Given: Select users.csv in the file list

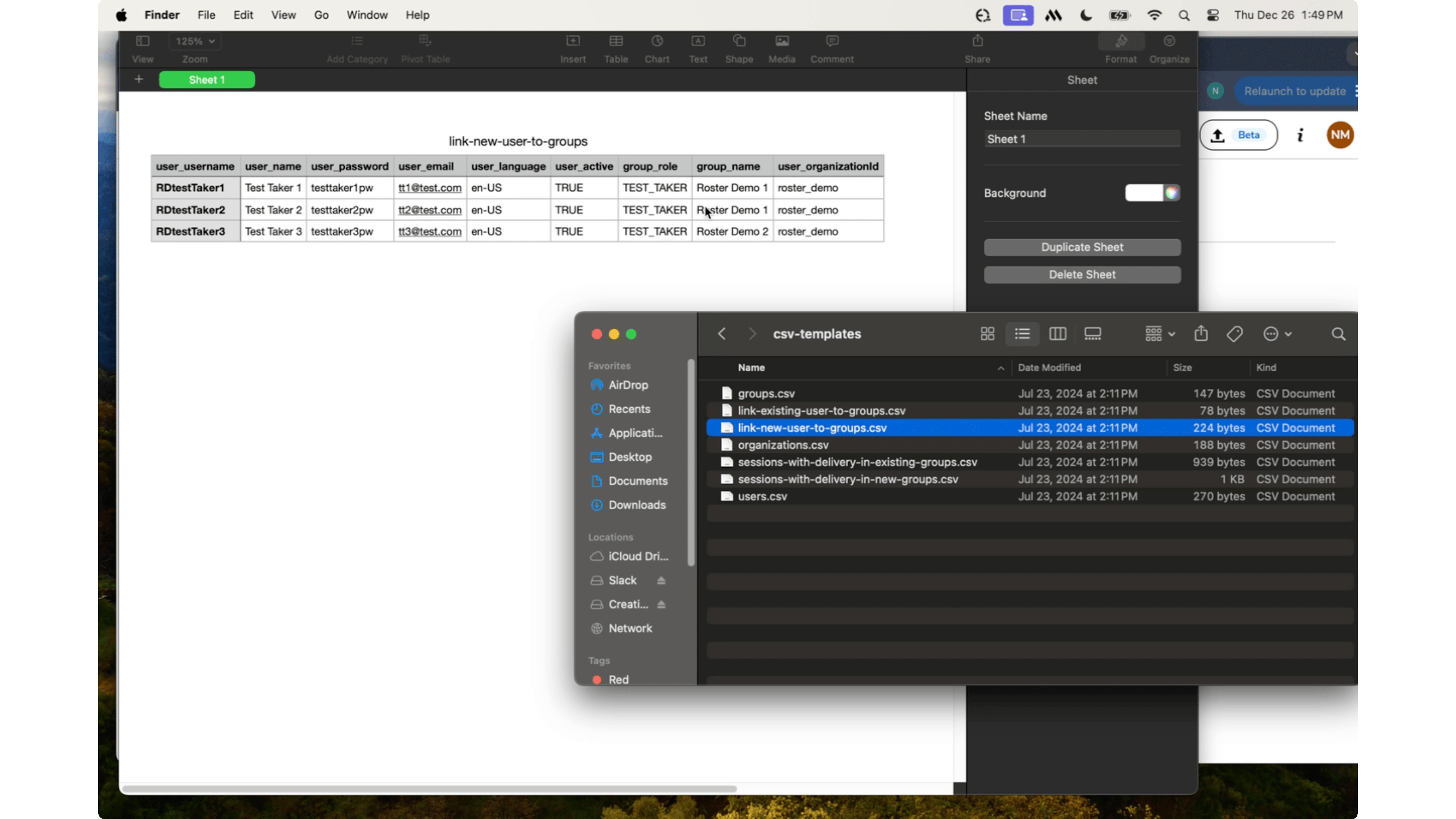Looking at the screenshot, I should [x=762, y=497].
